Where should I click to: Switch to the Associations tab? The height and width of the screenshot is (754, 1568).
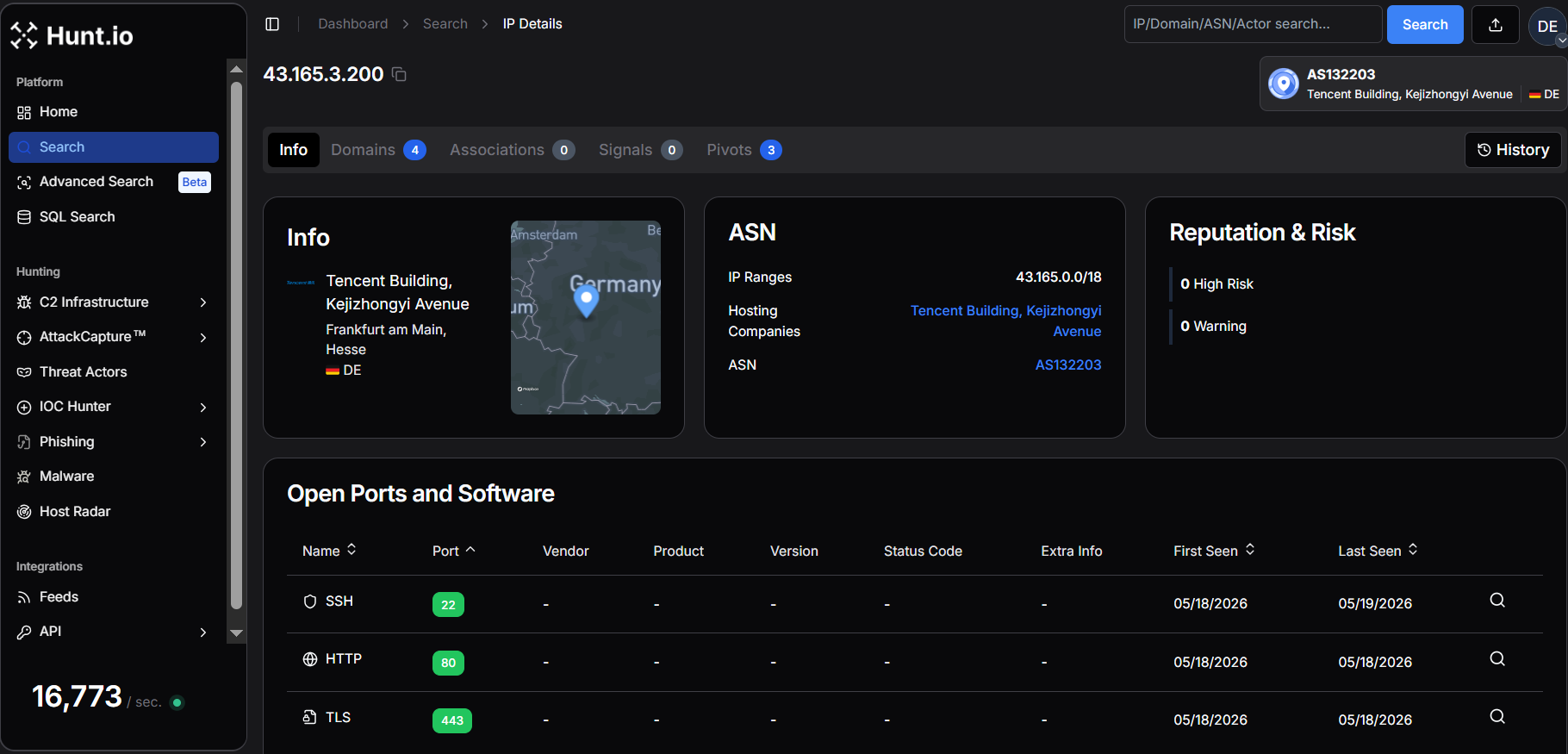point(512,150)
